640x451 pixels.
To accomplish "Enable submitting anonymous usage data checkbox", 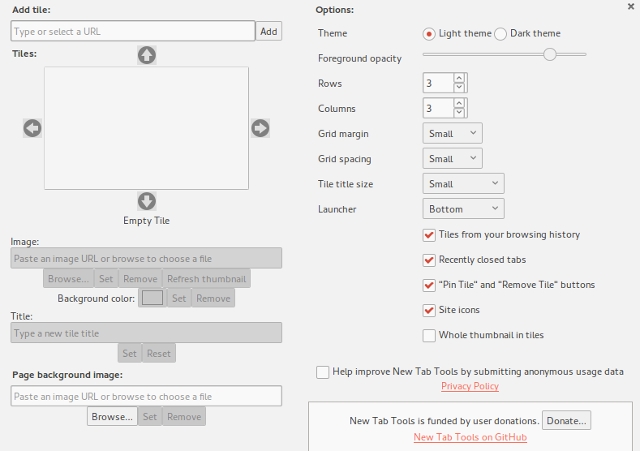I will [322, 372].
